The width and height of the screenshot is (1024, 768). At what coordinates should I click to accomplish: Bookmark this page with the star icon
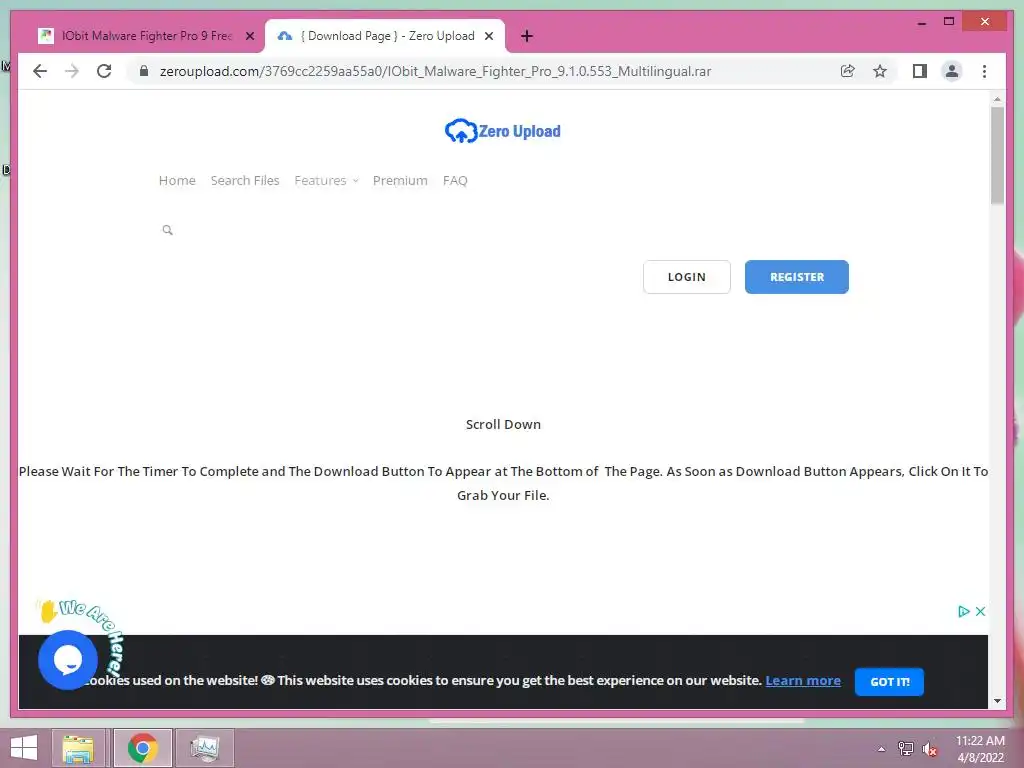(880, 71)
